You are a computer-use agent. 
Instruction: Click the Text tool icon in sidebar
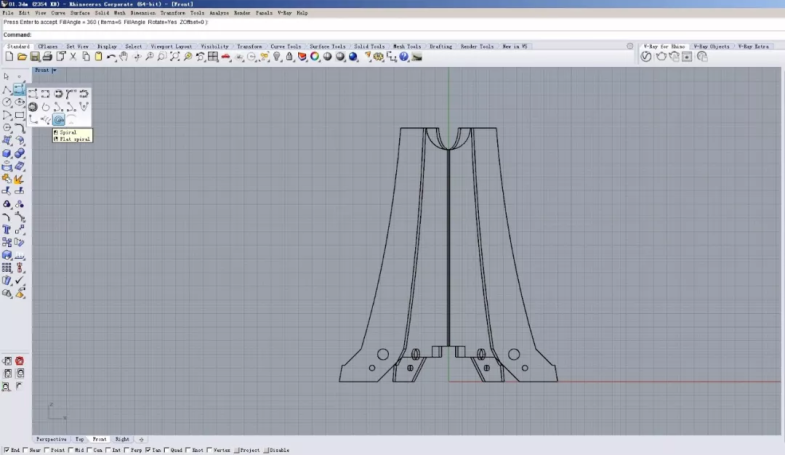click(7, 229)
